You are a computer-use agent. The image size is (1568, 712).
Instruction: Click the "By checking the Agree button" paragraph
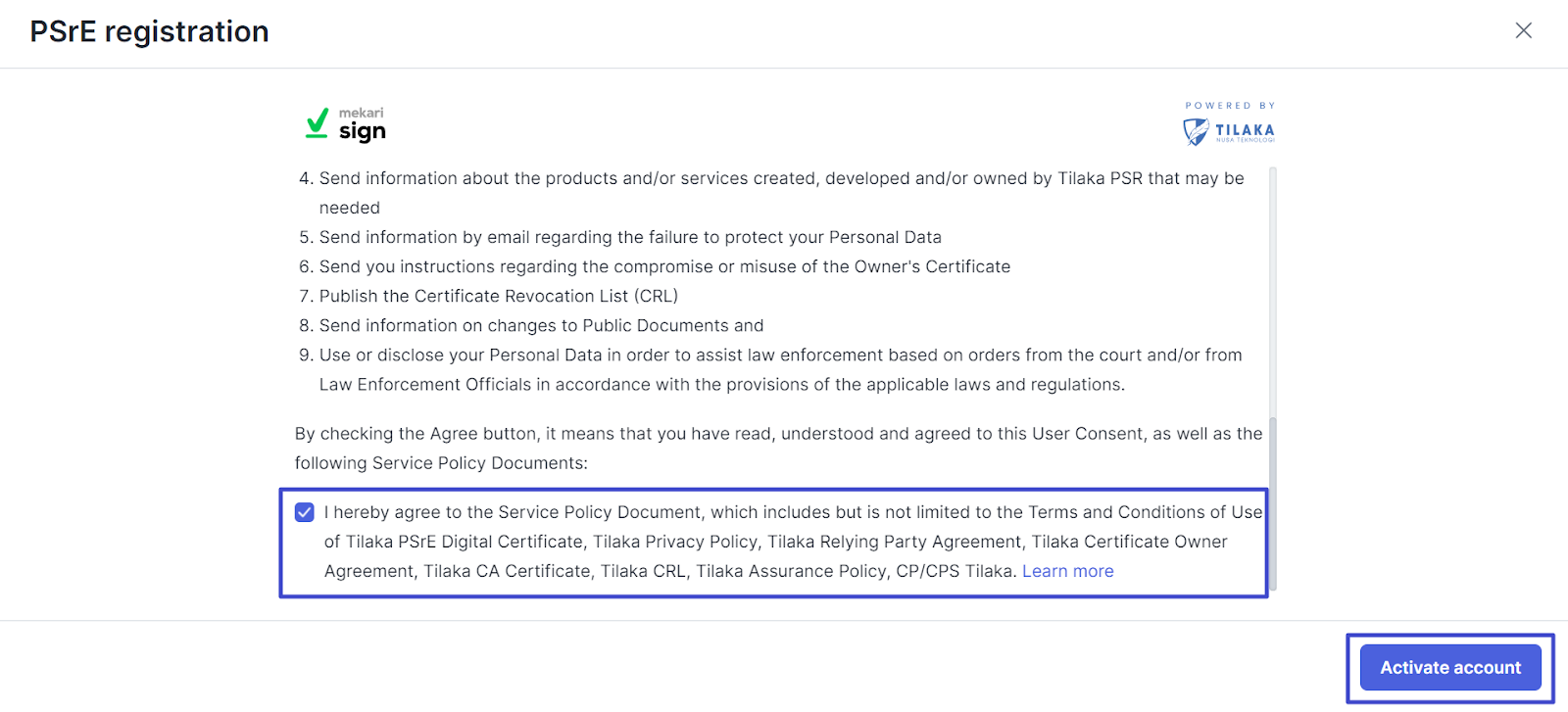(777, 434)
